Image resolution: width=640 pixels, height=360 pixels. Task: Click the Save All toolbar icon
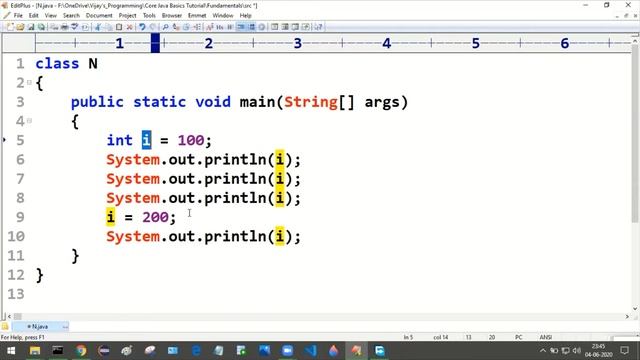pyautogui.click(x=41, y=27)
